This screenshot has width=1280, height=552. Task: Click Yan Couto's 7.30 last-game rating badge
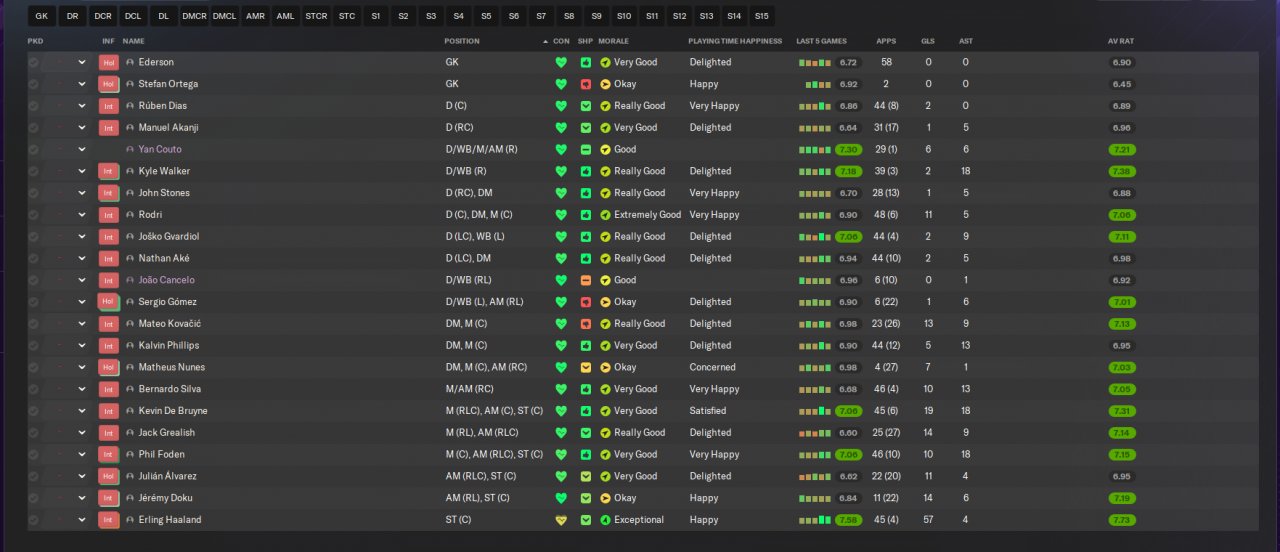point(848,149)
